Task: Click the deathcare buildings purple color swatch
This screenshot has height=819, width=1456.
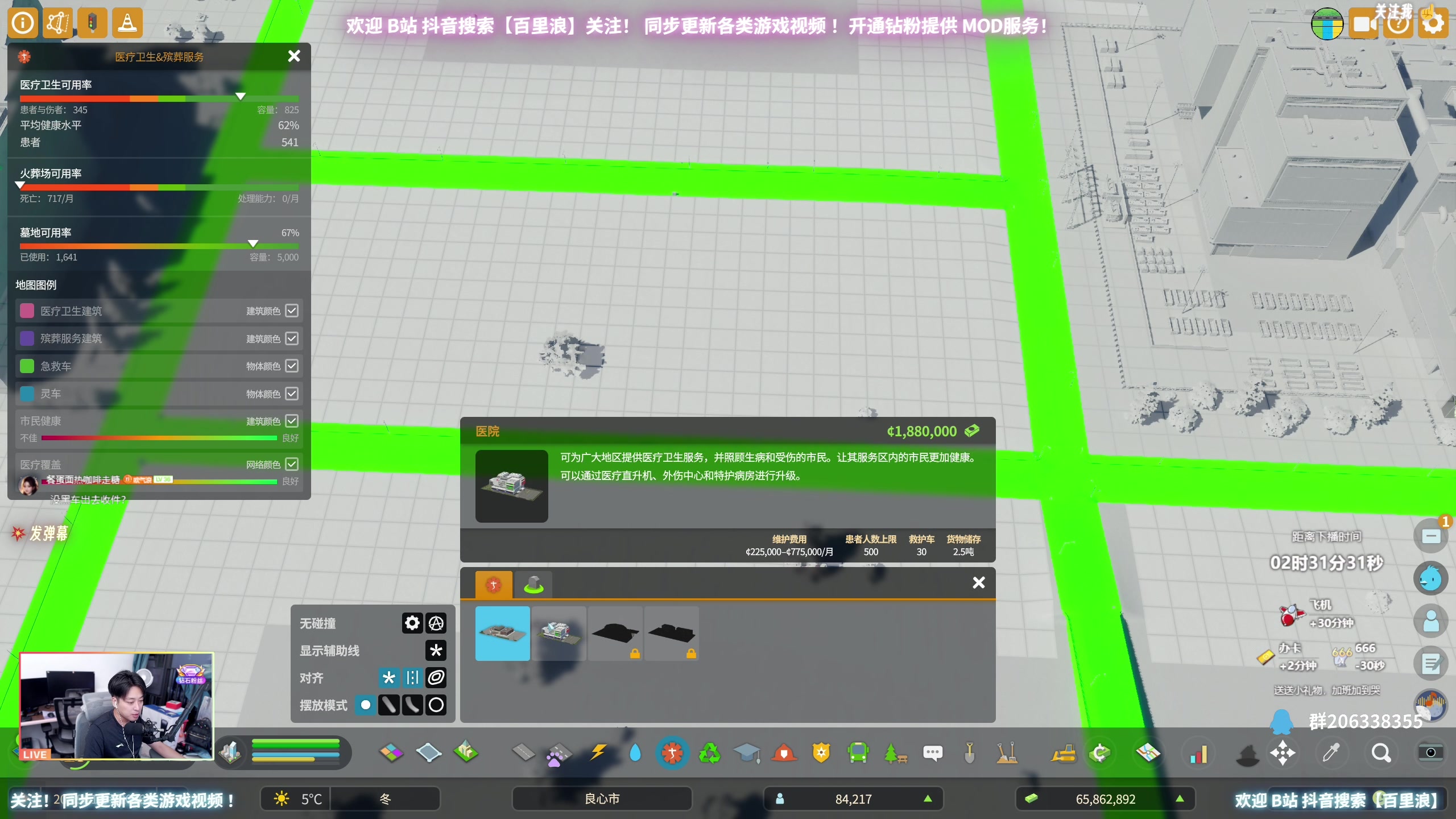Action: [x=27, y=338]
